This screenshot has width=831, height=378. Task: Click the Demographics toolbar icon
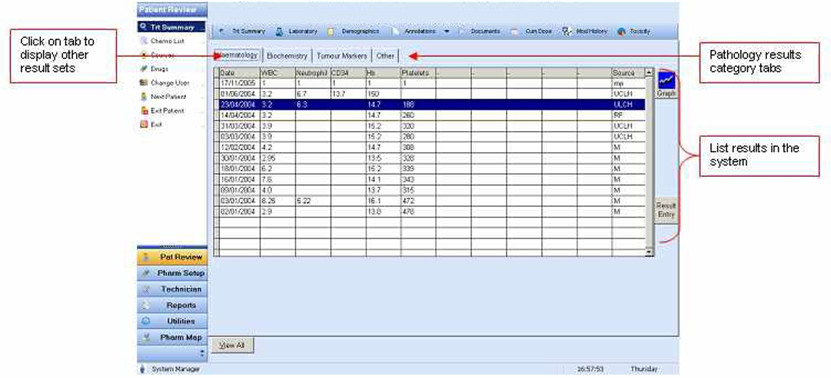tap(331, 31)
